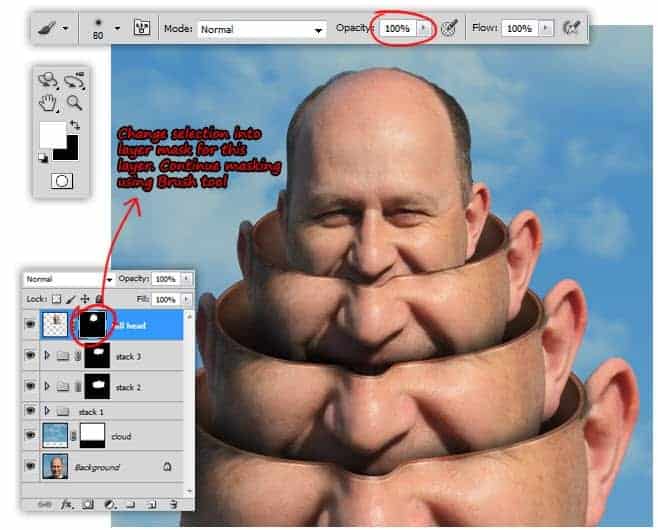Toggle lock image pixels brush icon
The image size is (658, 530).
(x=70, y=299)
